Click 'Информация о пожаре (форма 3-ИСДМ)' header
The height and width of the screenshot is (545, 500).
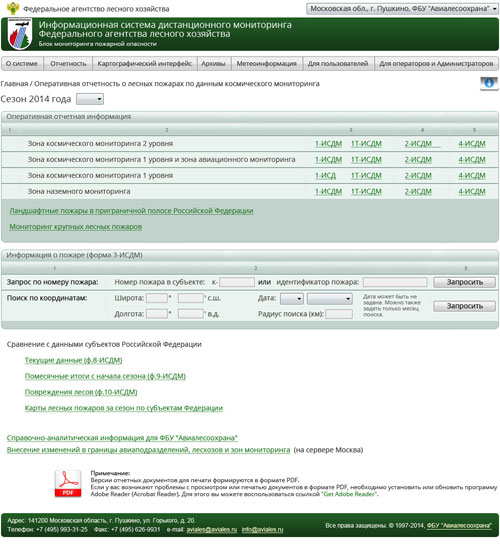(x=250, y=255)
